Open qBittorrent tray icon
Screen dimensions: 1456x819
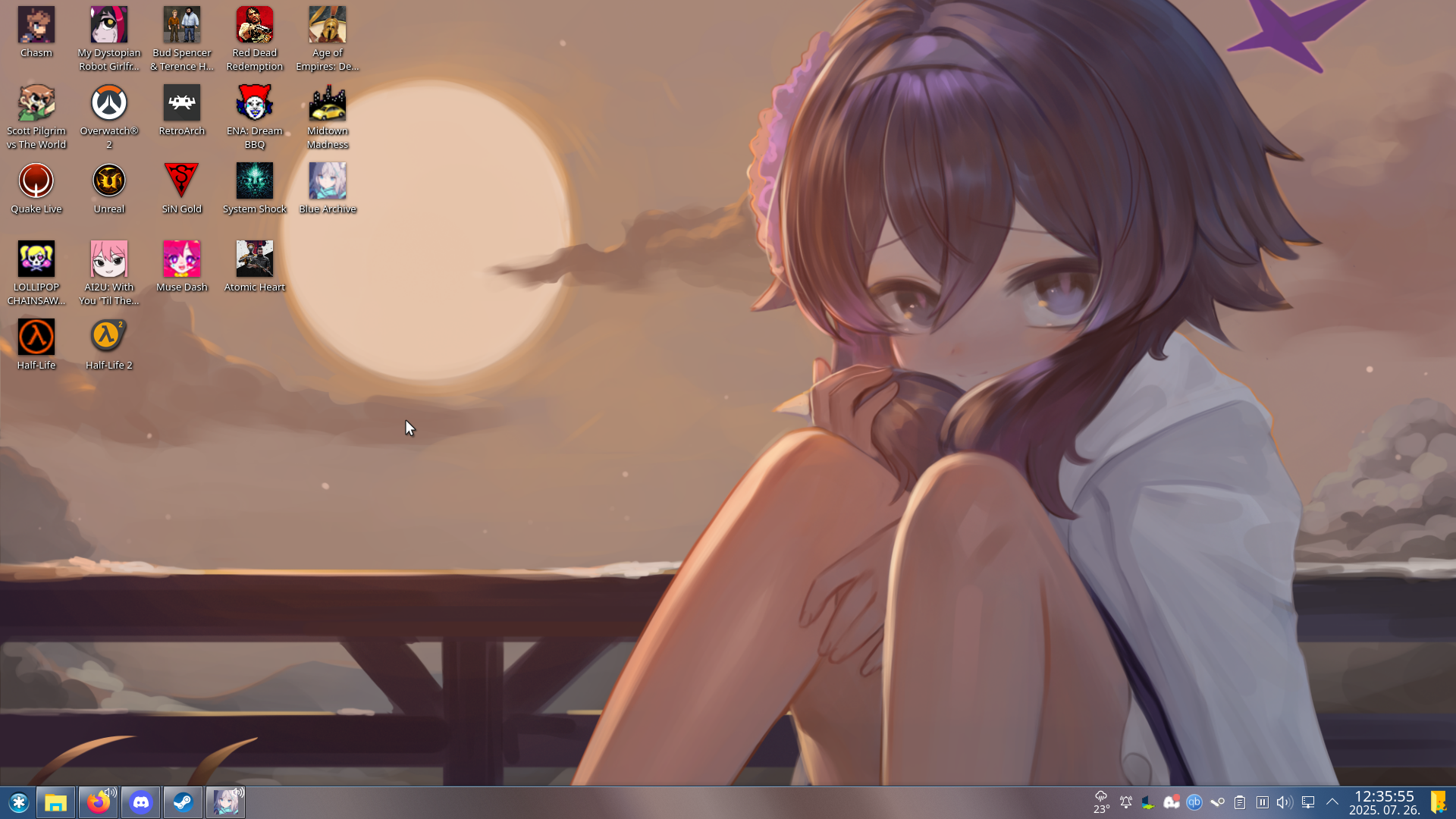[x=1194, y=802]
